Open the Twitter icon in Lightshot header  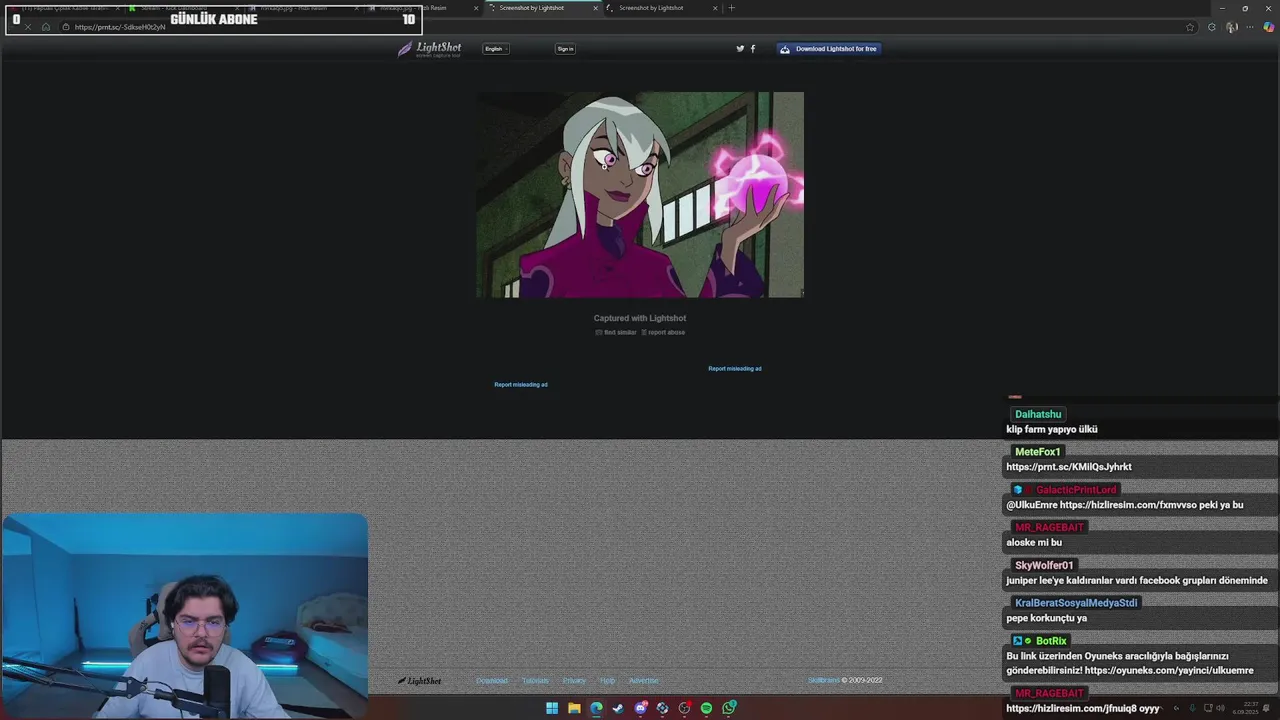pyautogui.click(x=740, y=48)
